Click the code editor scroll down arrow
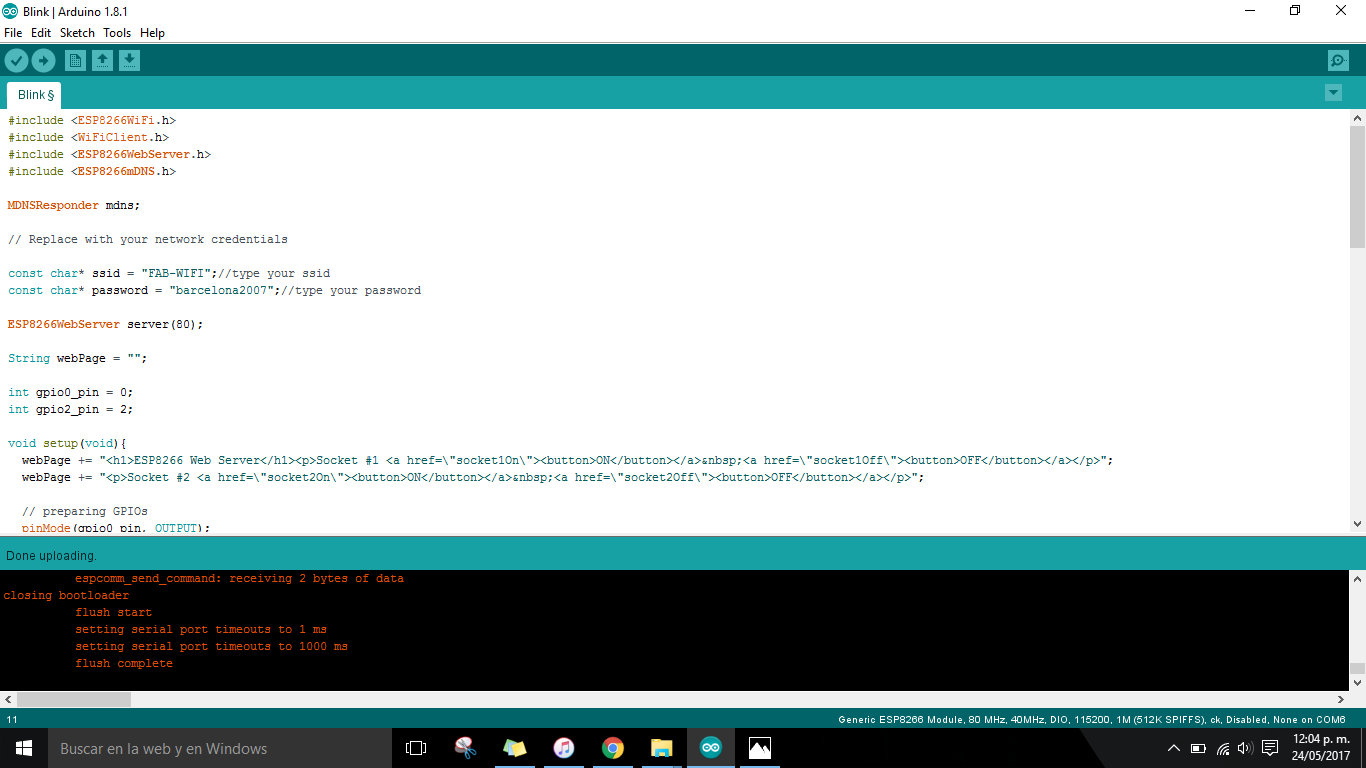The width and height of the screenshot is (1366, 768). click(x=1357, y=523)
